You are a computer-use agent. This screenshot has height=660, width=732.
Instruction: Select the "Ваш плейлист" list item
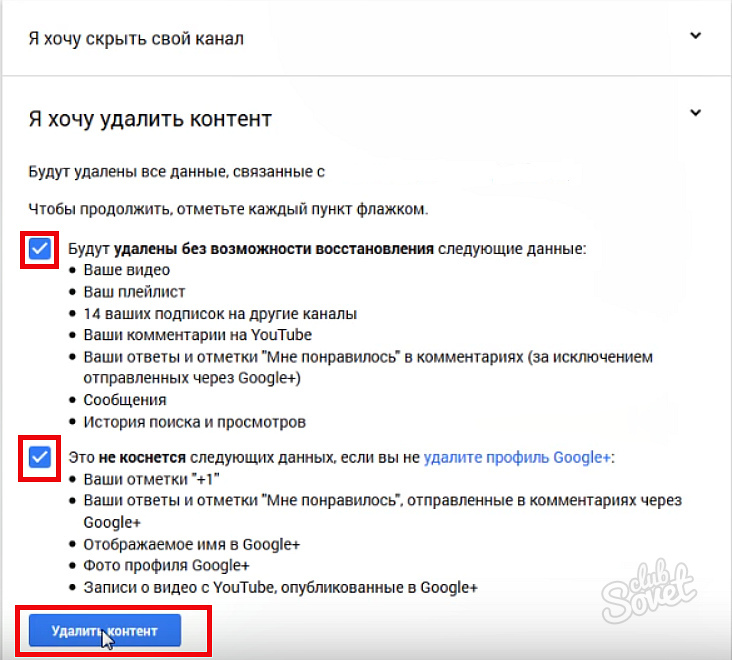(134, 292)
